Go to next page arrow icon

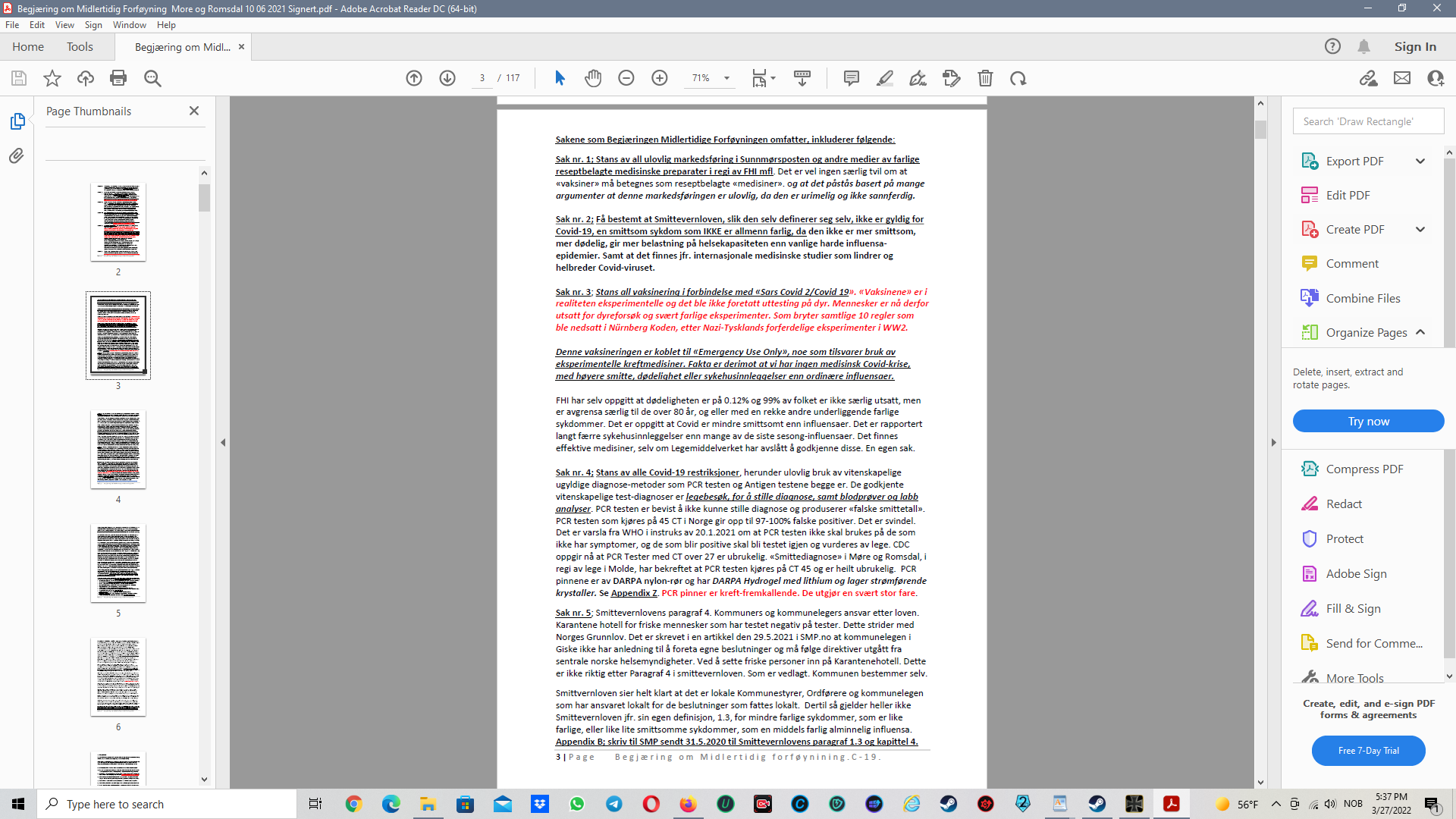tap(447, 78)
